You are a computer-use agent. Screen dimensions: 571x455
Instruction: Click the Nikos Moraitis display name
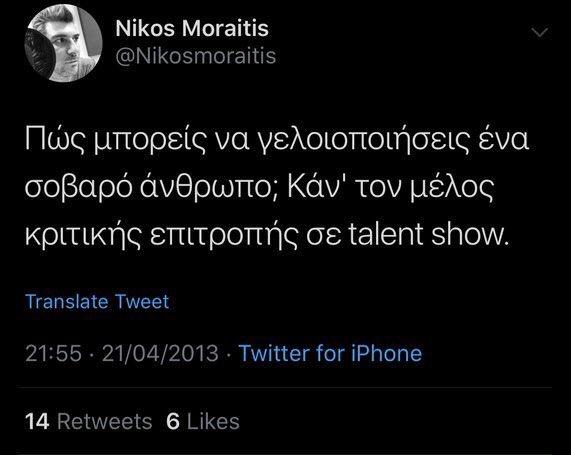192,28
